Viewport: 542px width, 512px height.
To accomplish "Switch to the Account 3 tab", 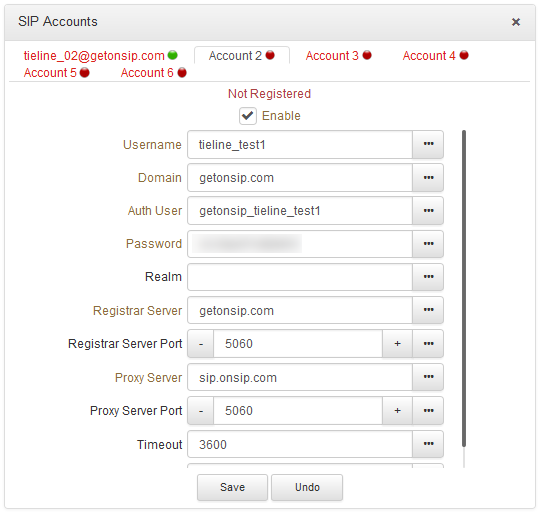I will coord(338,55).
